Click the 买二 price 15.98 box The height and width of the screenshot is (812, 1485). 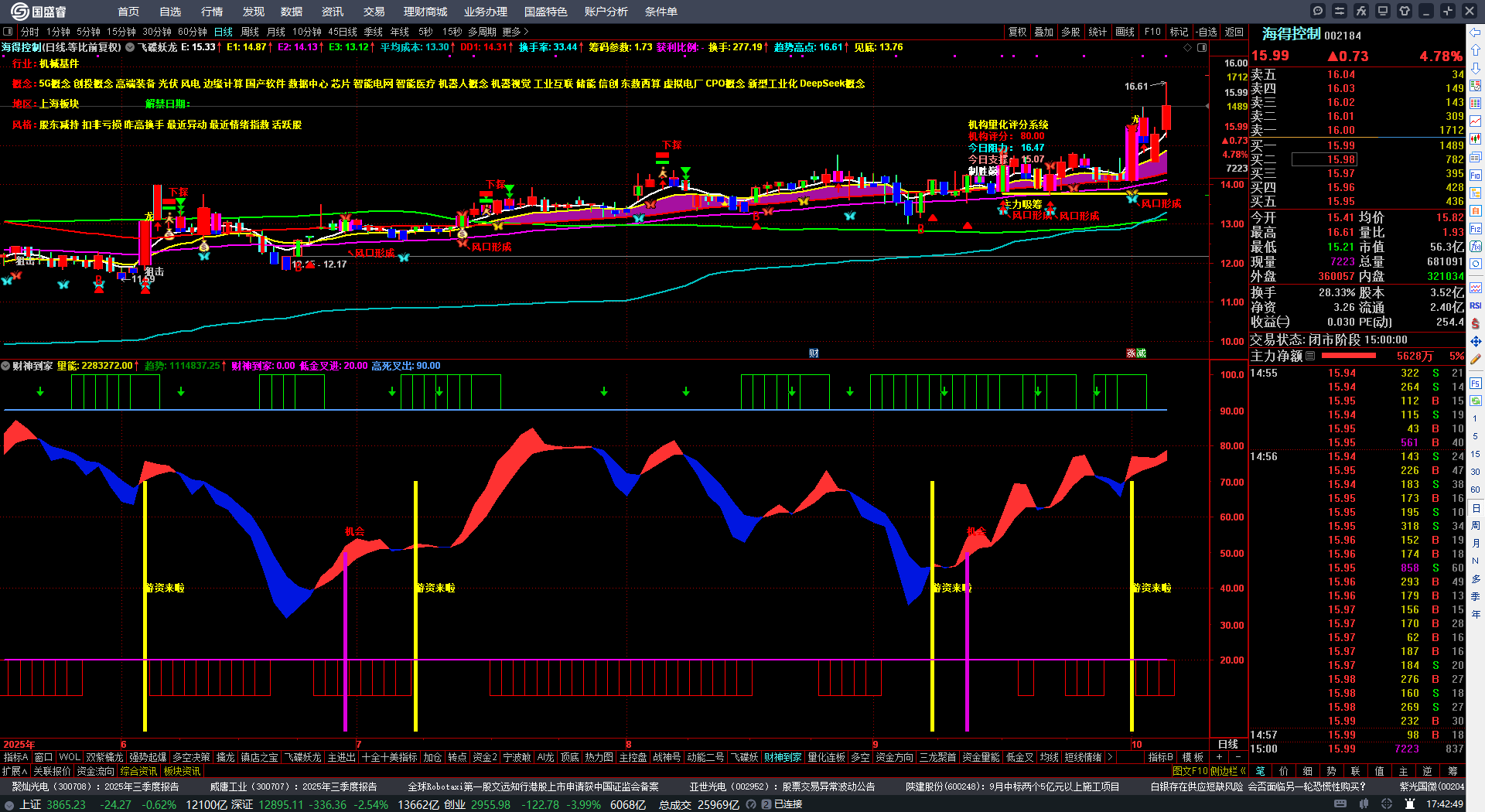click(1324, 159)
